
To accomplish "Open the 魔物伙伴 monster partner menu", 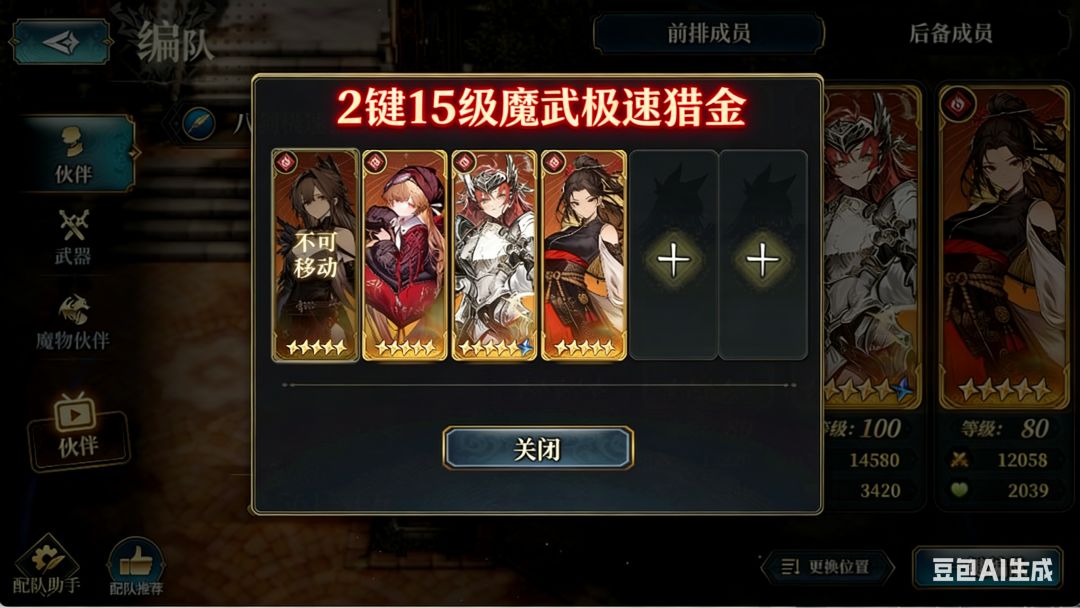I will pos(73,322).
